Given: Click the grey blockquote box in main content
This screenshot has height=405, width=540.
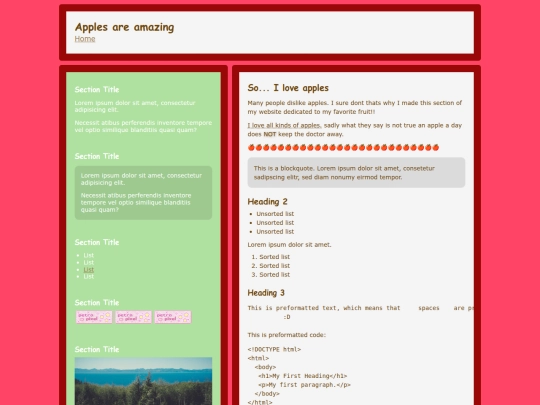Looking at the screenshot, I should [356, 173].
